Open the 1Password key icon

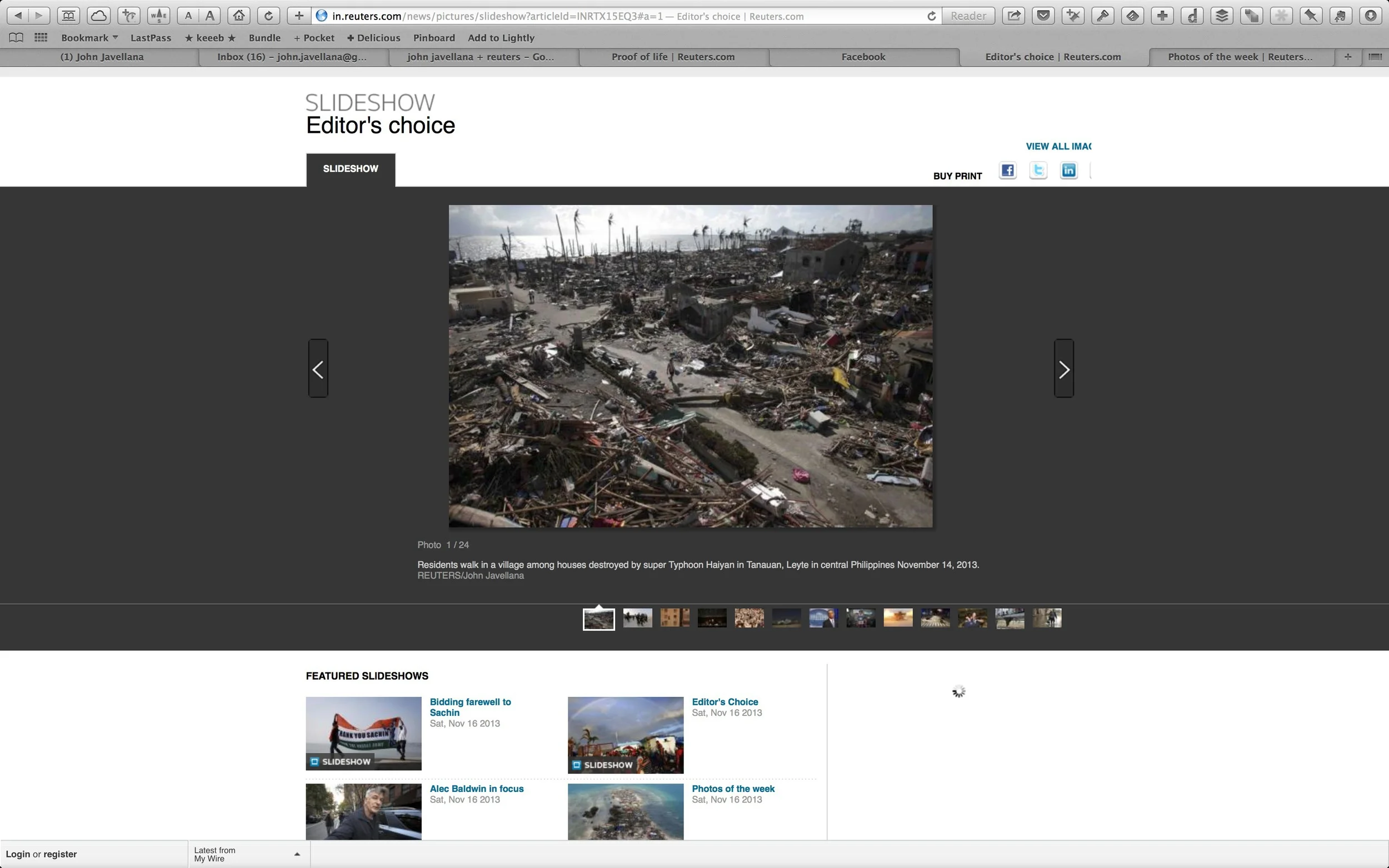(x=1102, y=16)
